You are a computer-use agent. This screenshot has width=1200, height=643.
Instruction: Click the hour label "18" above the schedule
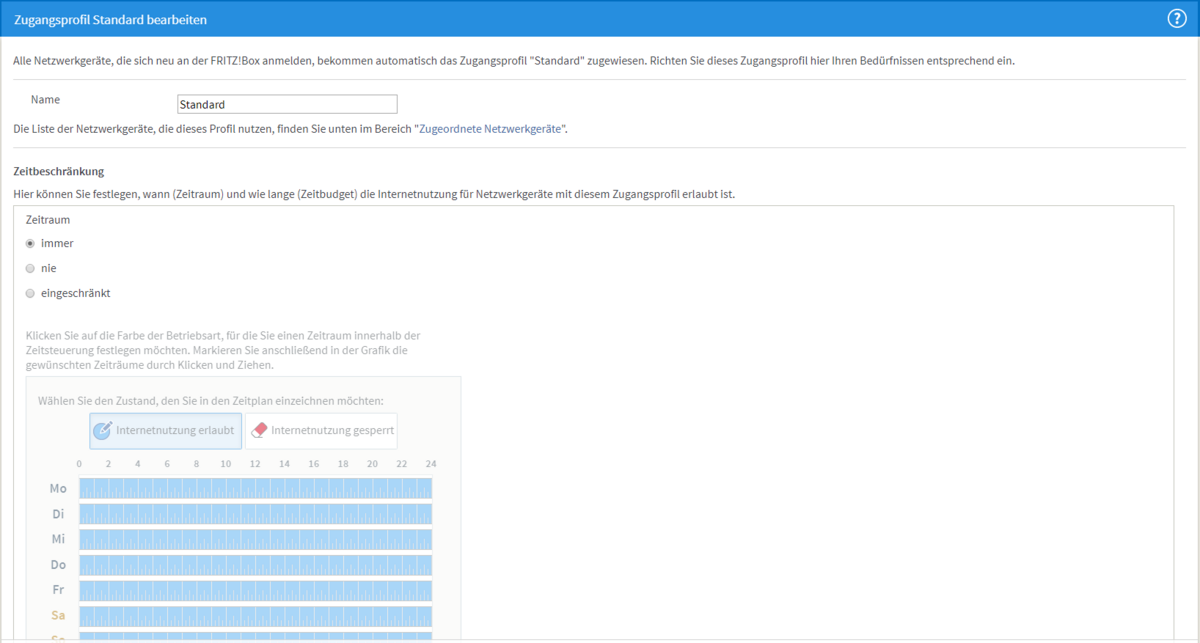pos(343,464)
